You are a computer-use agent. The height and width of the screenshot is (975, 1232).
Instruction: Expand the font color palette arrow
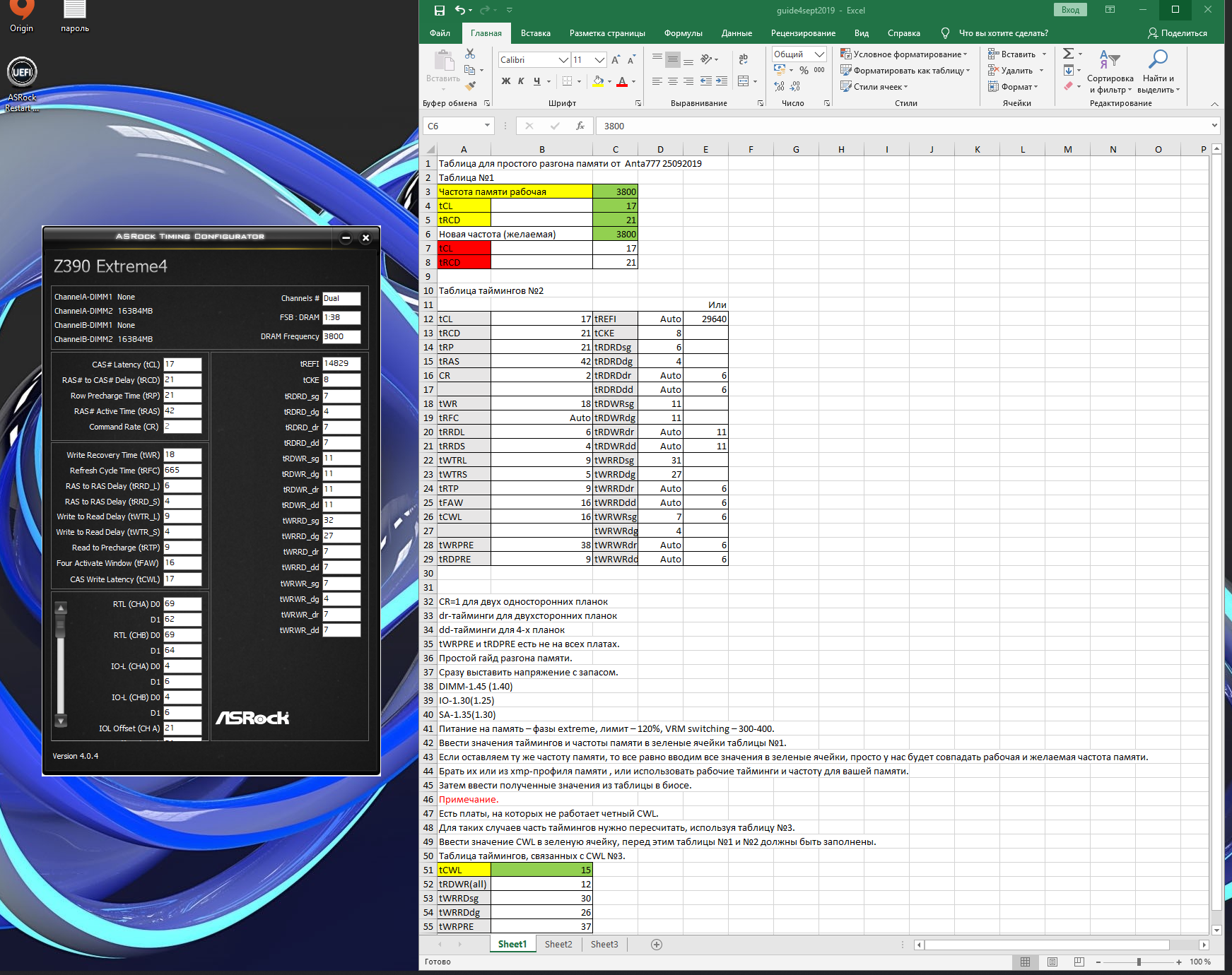[x=633, y=81]
